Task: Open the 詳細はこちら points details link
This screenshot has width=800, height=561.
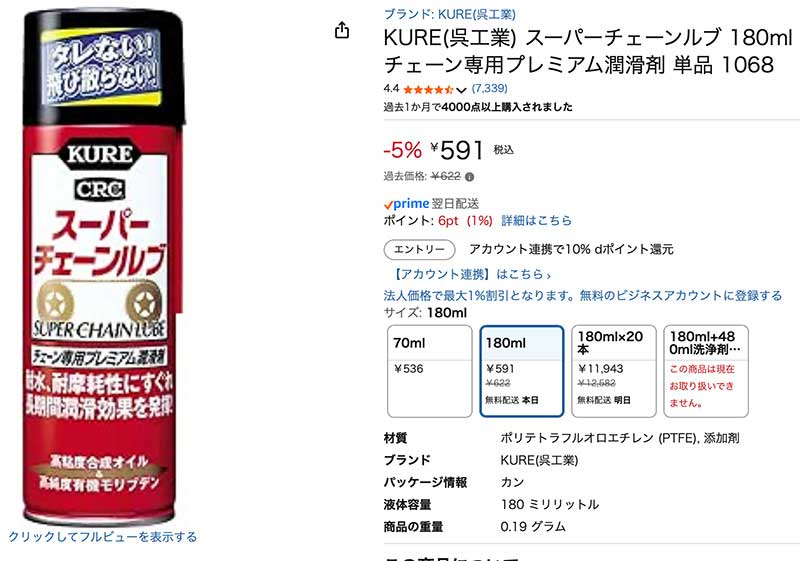Action: pyautogui.click(x=536, y=221)
